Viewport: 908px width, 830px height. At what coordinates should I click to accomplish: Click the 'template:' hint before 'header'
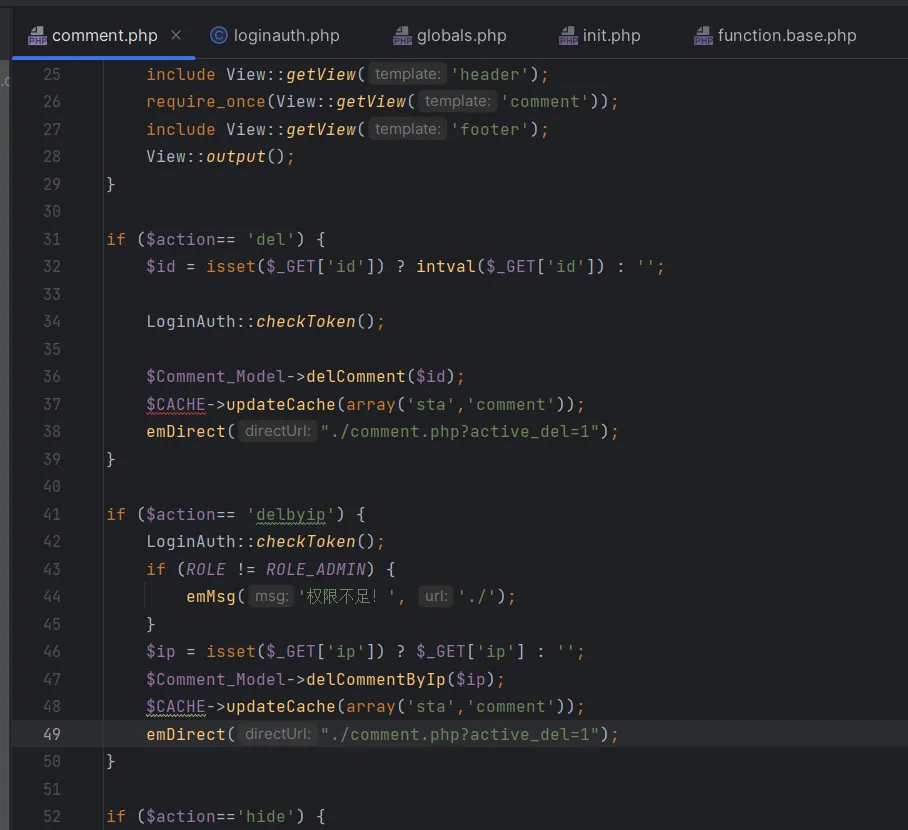[407, 74]
